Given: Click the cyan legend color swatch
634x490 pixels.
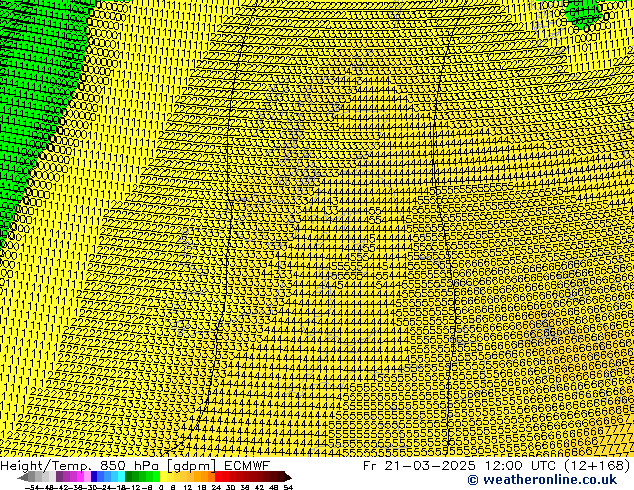Looking at the screenshot, I should [121, 477].
